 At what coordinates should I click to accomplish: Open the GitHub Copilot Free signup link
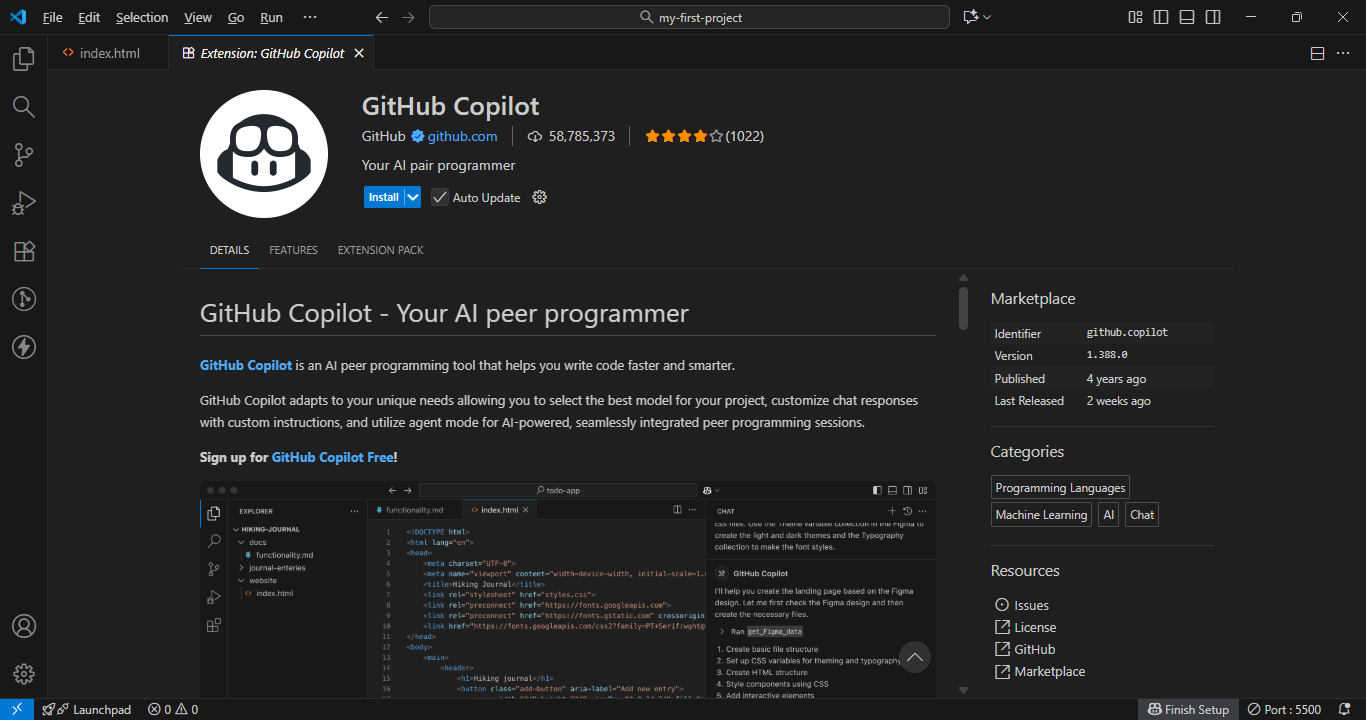click(333, 456)
